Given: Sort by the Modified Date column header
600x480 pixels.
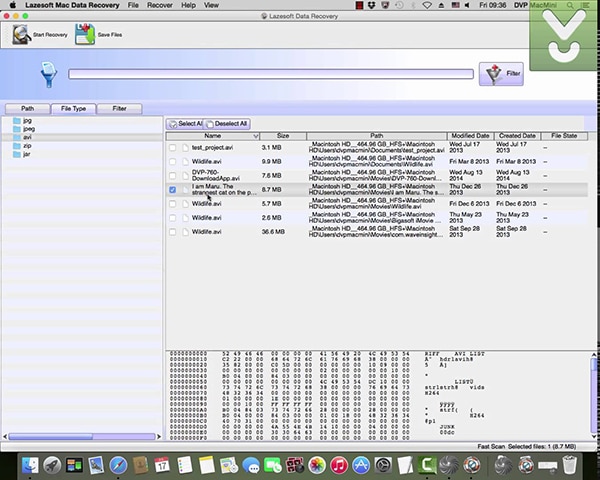Looking at the screenshot, I should 470,136.
